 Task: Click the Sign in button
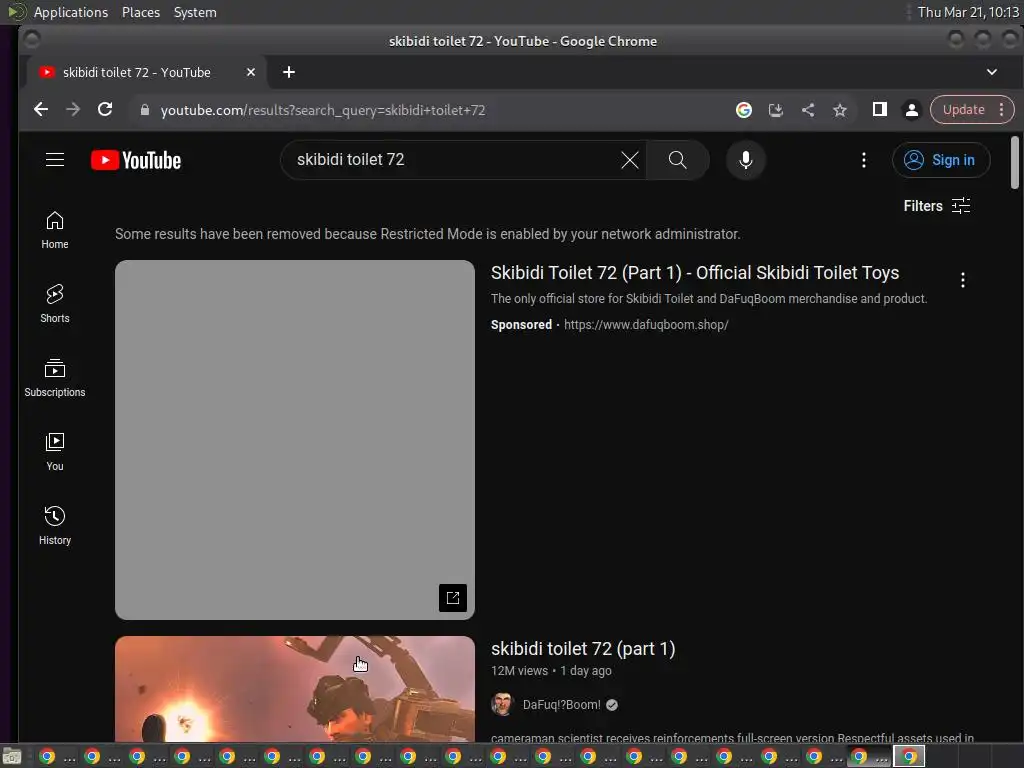[x=941, y=160]
